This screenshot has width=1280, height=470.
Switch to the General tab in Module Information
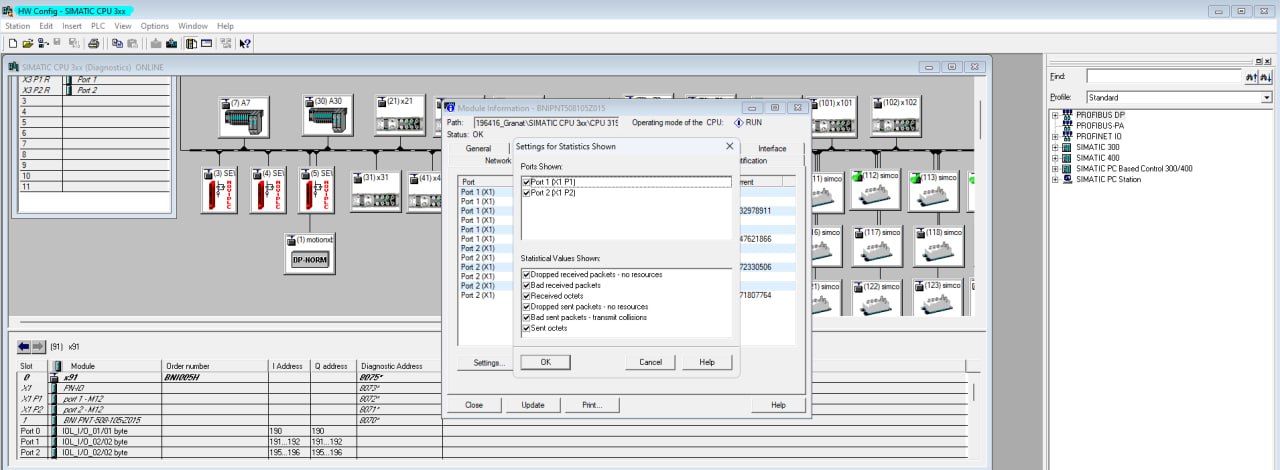coord(478,148)
